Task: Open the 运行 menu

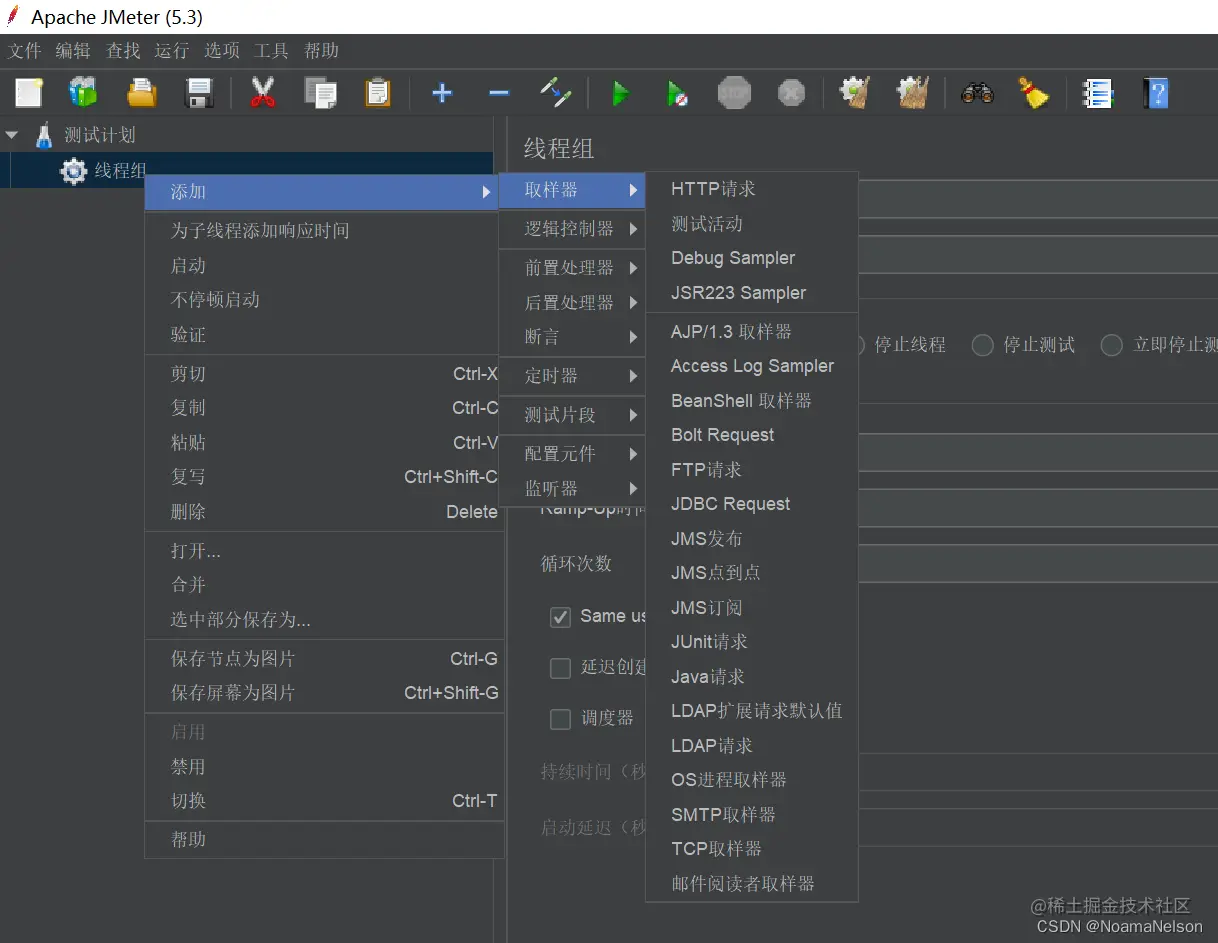Action: [171, 50]
